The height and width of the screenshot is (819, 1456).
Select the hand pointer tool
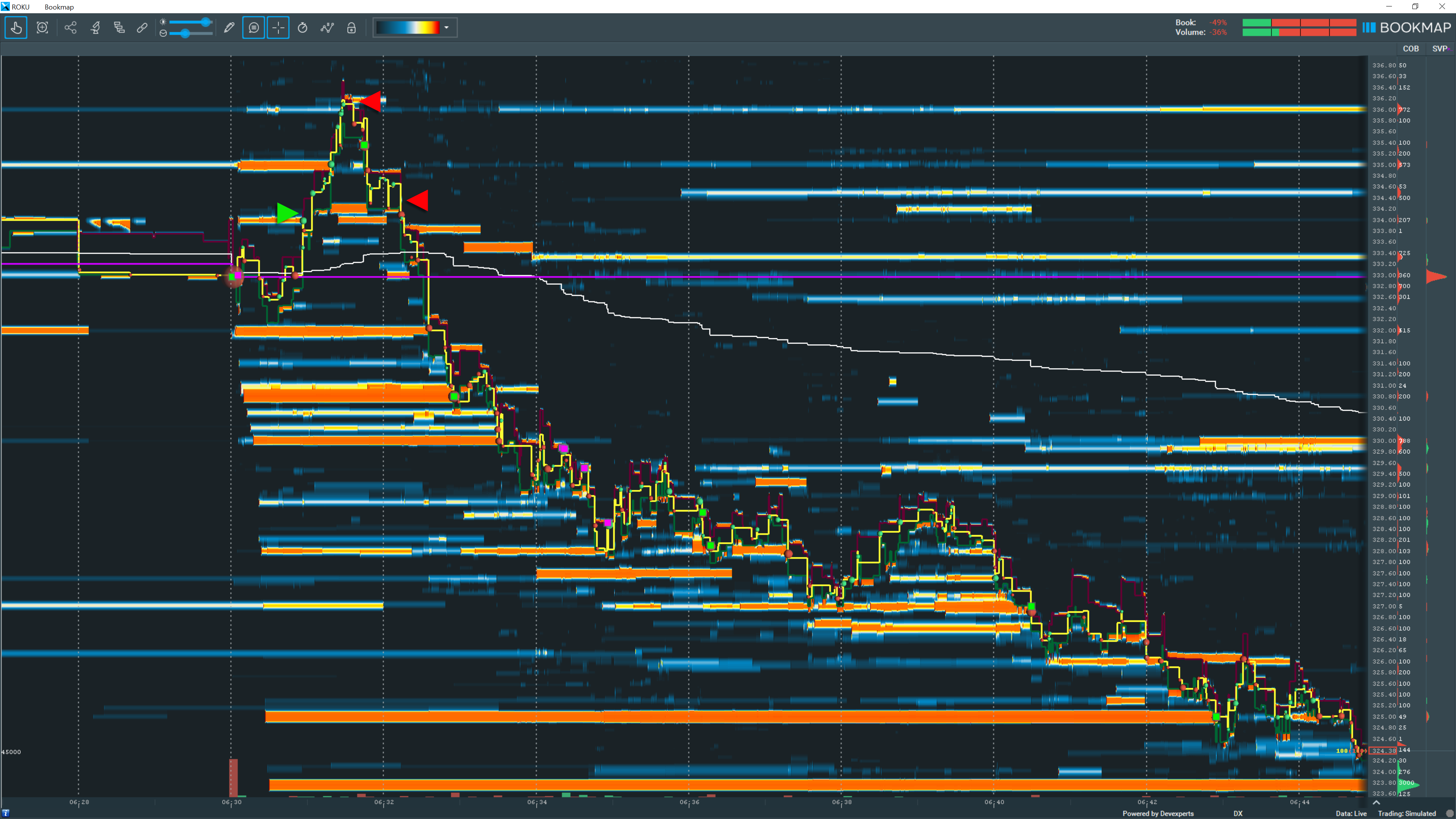pos(16,28)
